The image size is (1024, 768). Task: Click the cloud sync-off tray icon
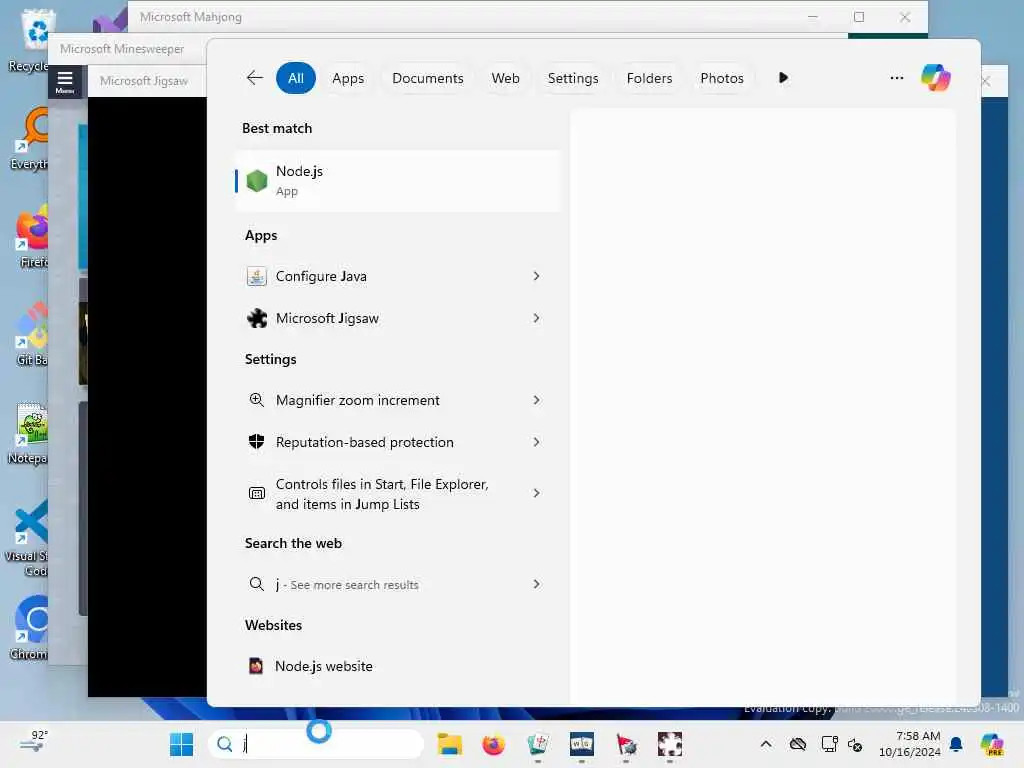point(797,744)
